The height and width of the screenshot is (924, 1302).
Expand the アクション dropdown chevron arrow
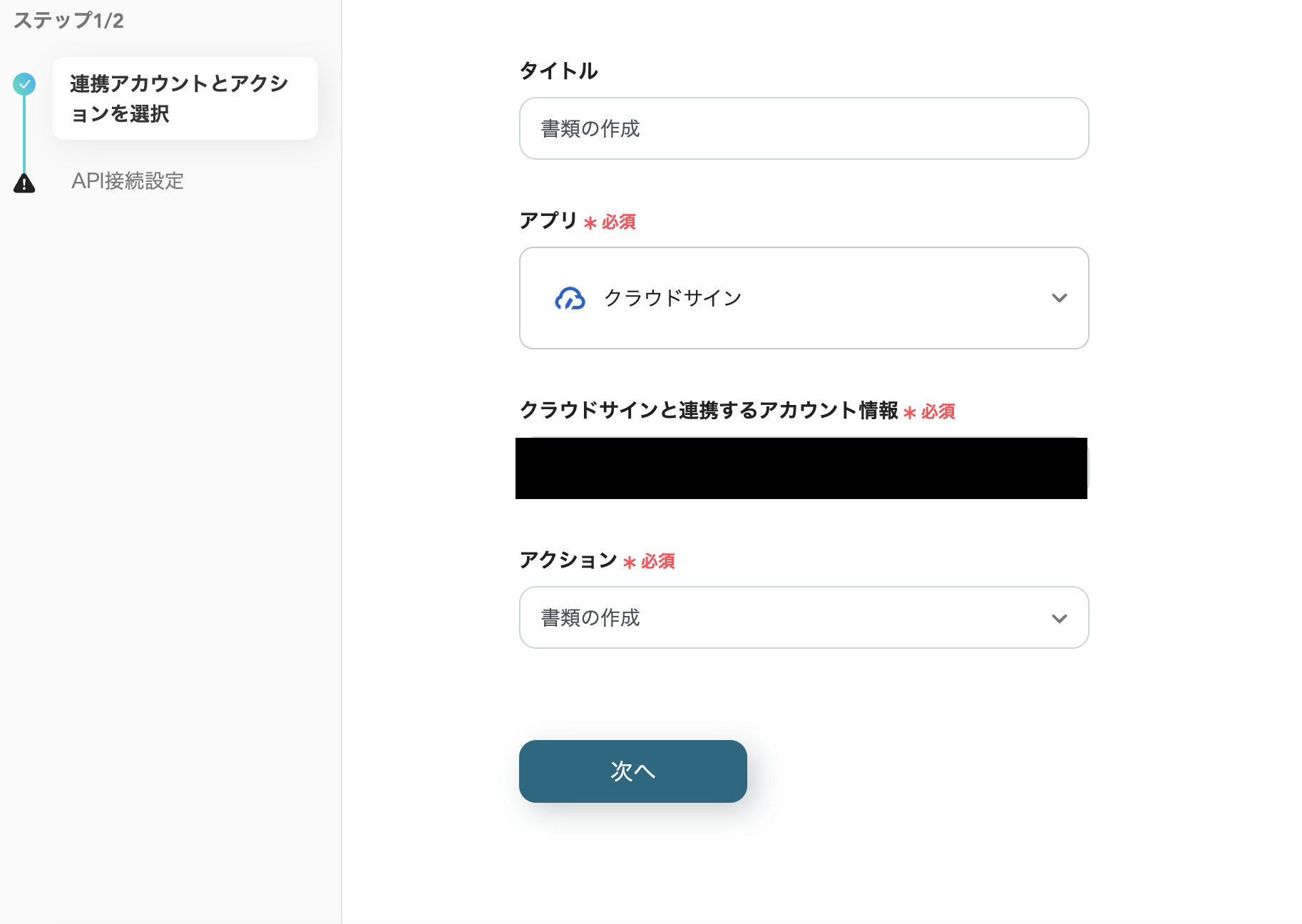(1059, 618)
